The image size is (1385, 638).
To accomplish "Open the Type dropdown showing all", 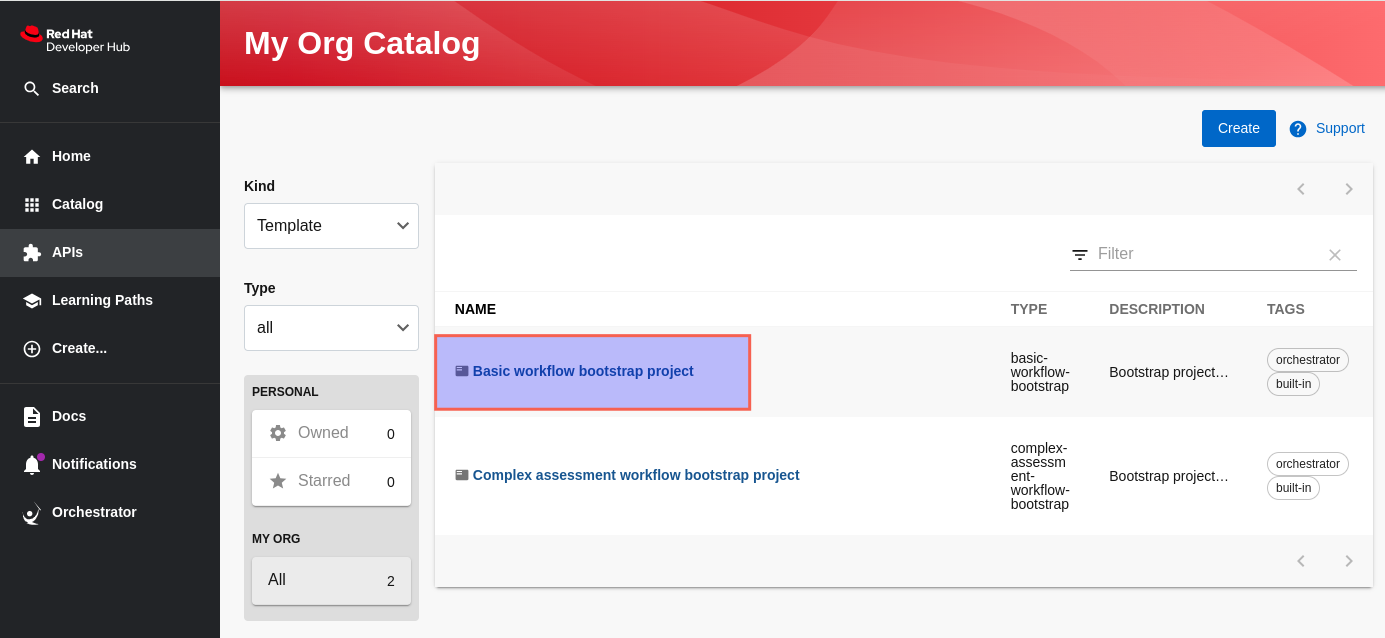I will click(331, 328).
